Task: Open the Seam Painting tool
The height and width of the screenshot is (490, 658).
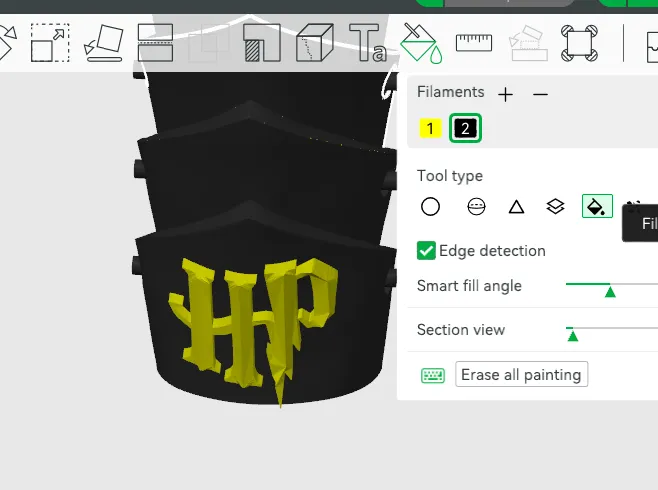Action: 315,43
